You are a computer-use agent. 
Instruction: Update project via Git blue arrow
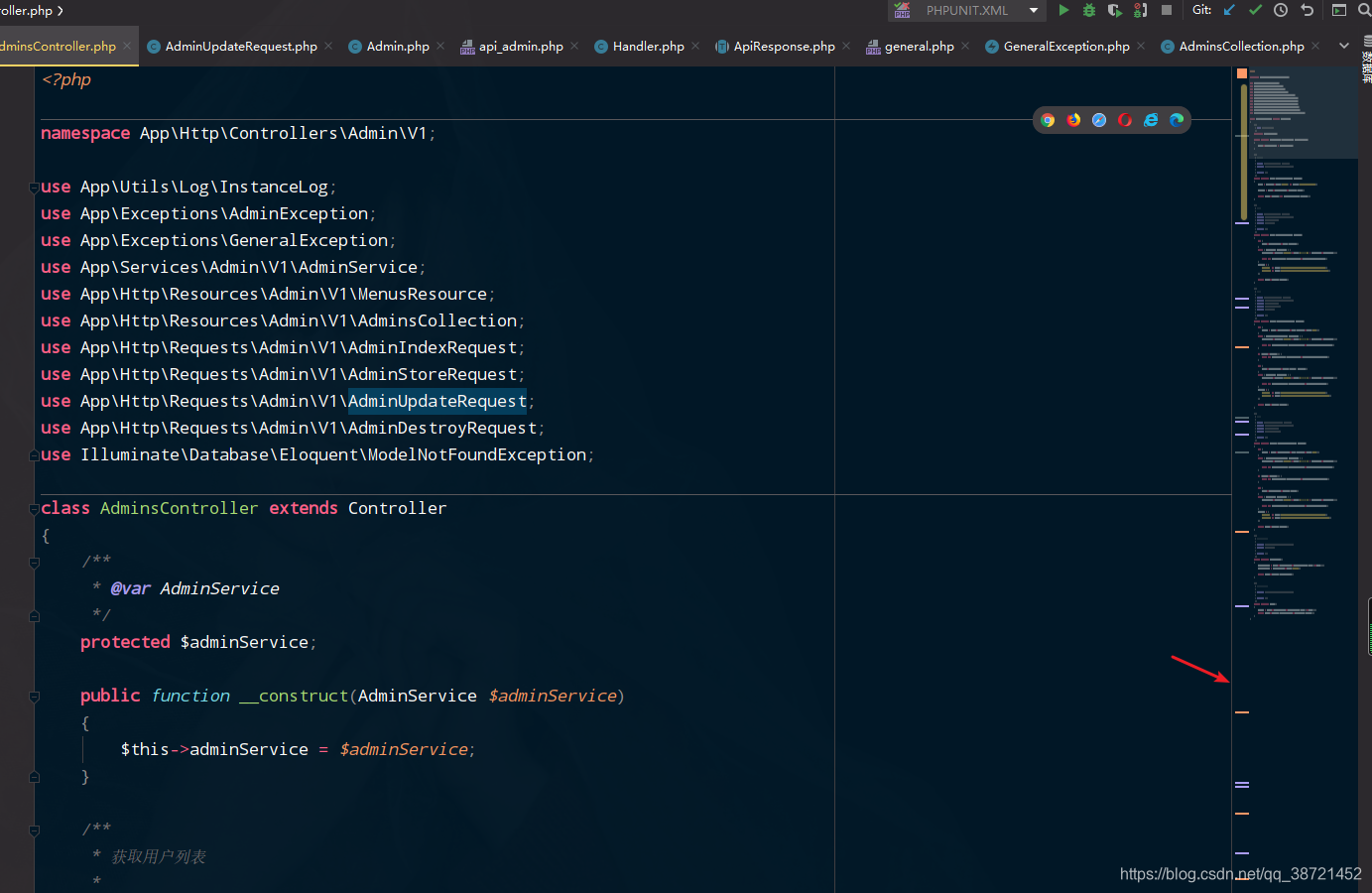click(1229, 10)
